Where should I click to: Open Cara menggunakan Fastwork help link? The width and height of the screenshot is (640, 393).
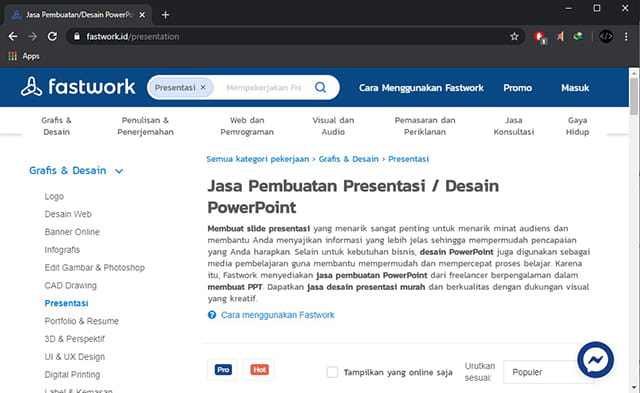click(x=278, y=315)
